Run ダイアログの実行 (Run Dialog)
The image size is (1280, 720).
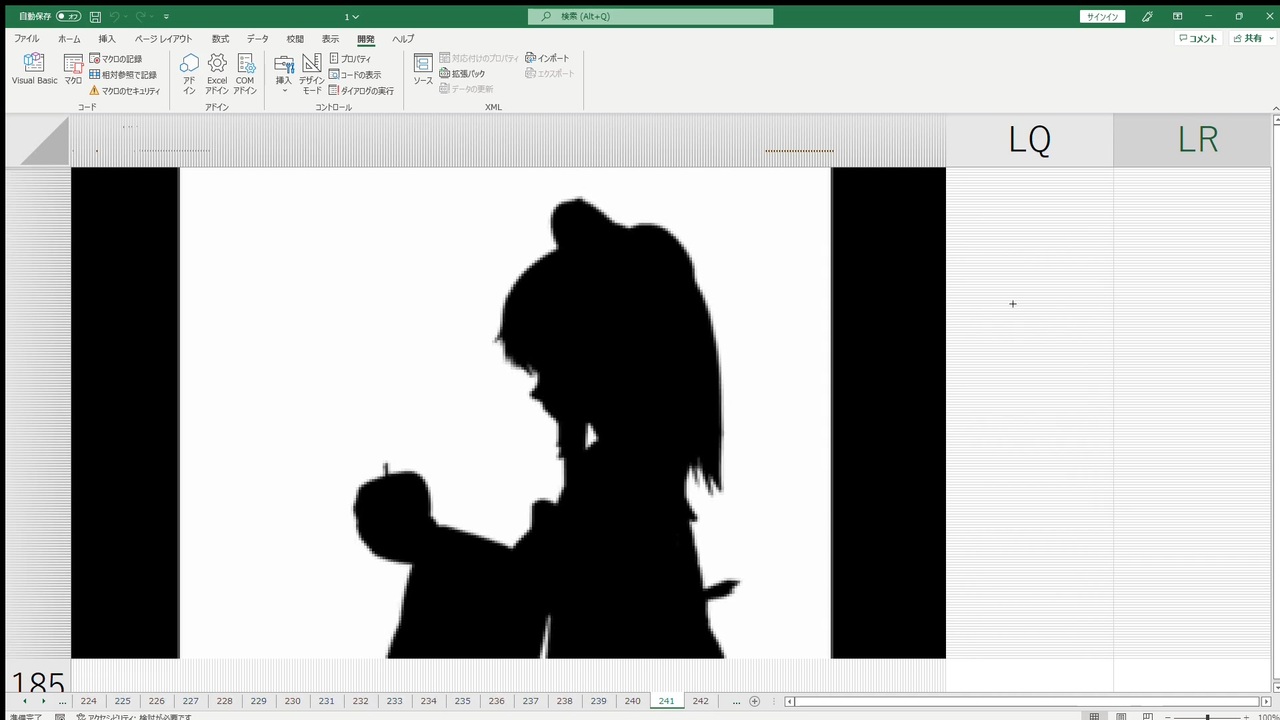361,91
